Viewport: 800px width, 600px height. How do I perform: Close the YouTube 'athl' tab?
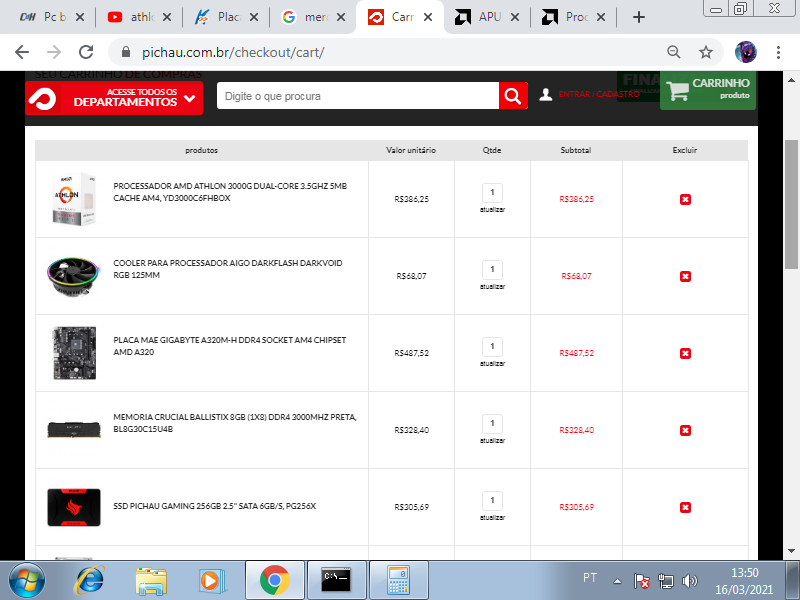click(167, 17)
